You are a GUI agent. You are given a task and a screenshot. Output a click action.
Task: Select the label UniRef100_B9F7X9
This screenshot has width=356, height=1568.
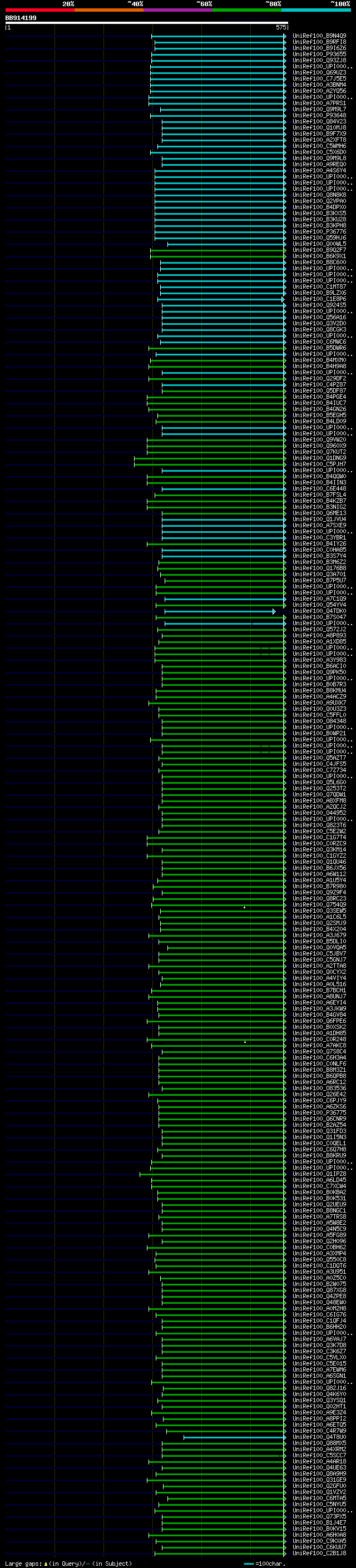(x=319, y=133)
